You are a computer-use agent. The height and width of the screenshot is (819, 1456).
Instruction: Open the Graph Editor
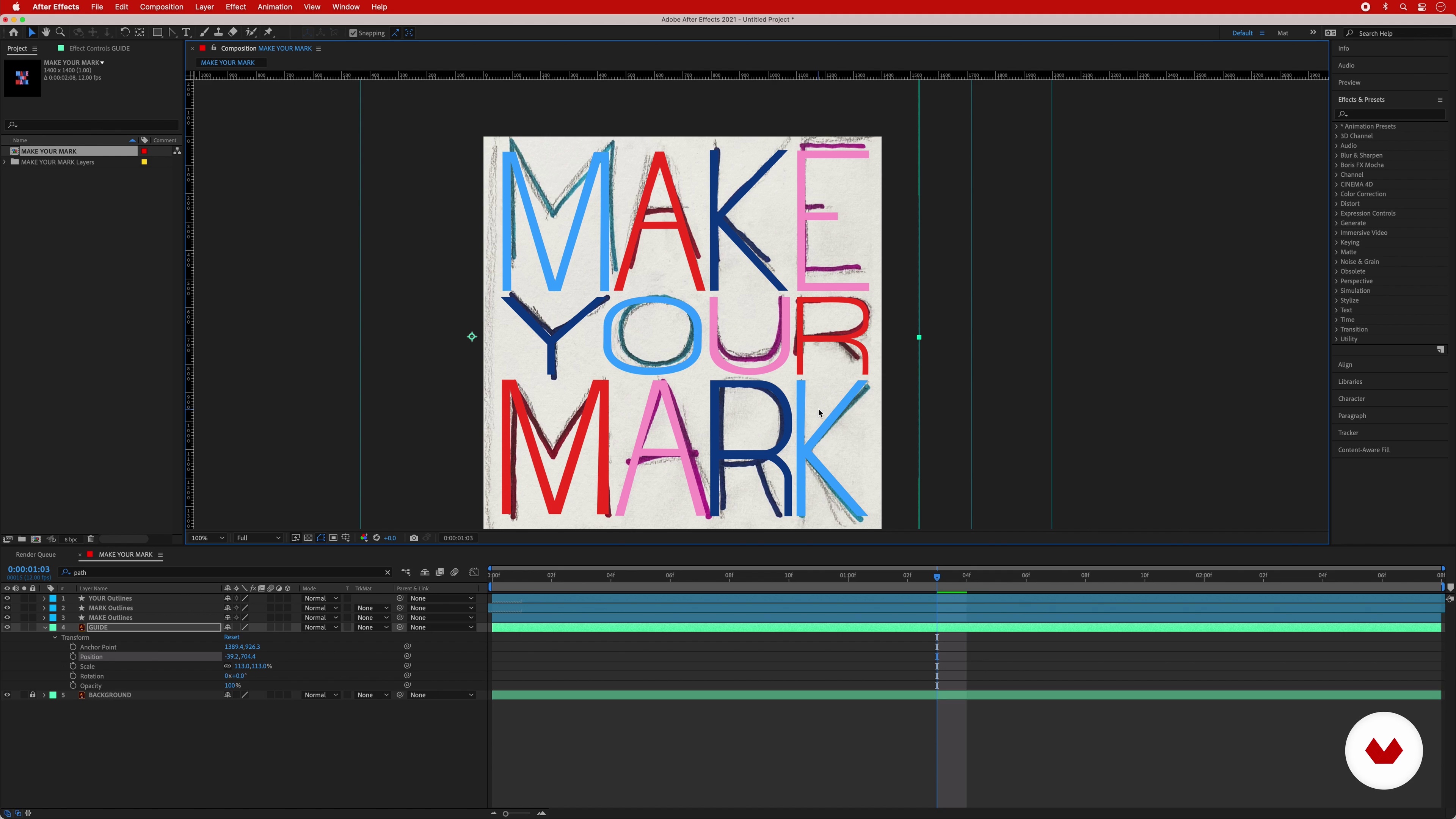pos(474,573)
